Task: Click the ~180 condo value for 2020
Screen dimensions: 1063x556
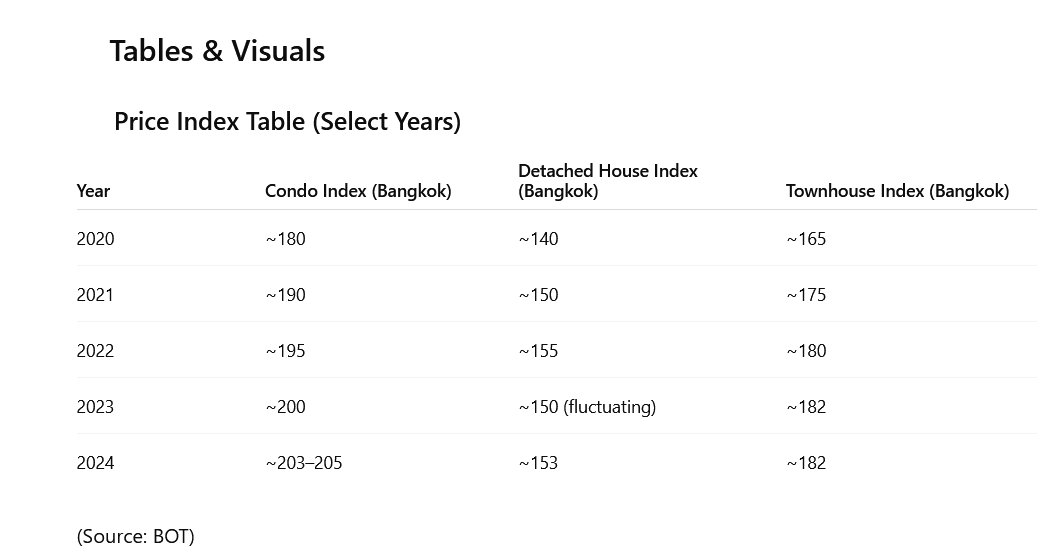Action: pyautogui.click(x=285, y=239)
